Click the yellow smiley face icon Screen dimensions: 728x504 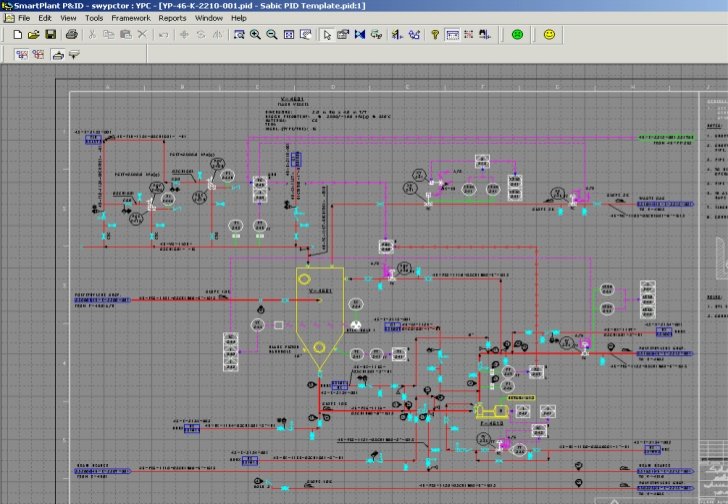click(549, 34)
